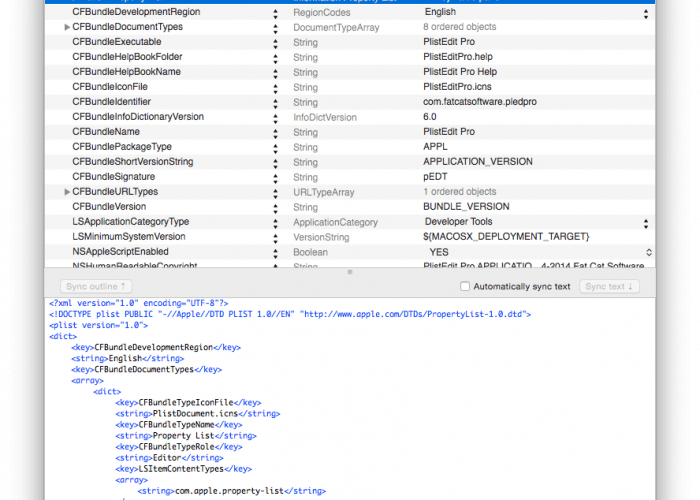
Task: Open key stepper for NSAppleScriptEnabled
Action: point(275,254)
